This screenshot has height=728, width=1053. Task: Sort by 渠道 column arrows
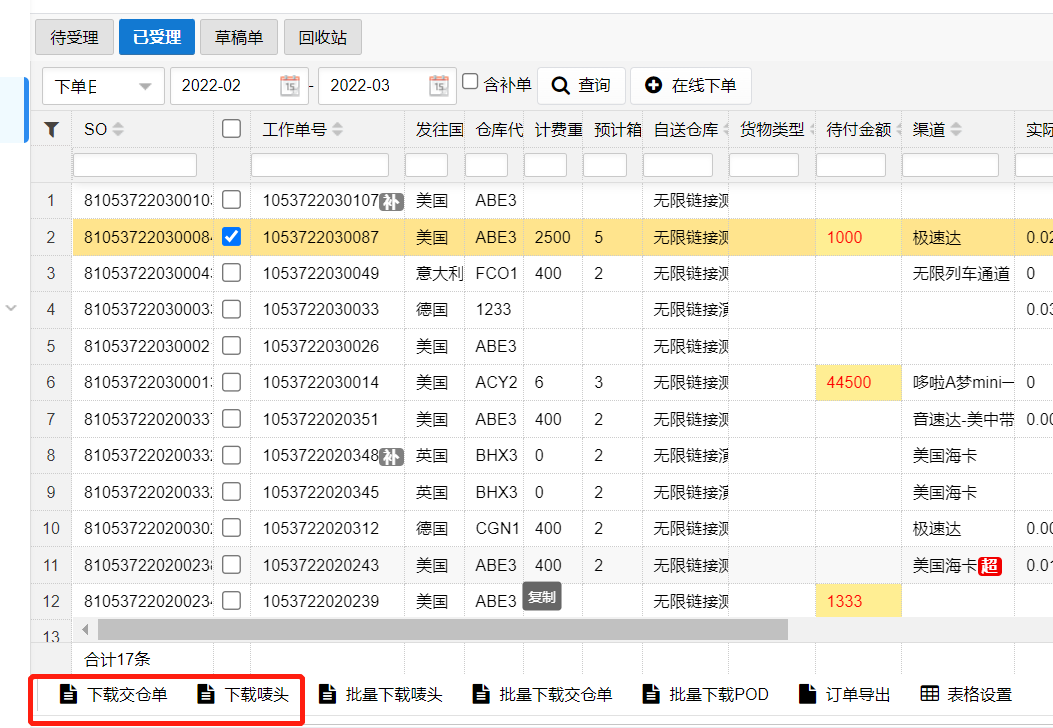[x=956, y=129]
